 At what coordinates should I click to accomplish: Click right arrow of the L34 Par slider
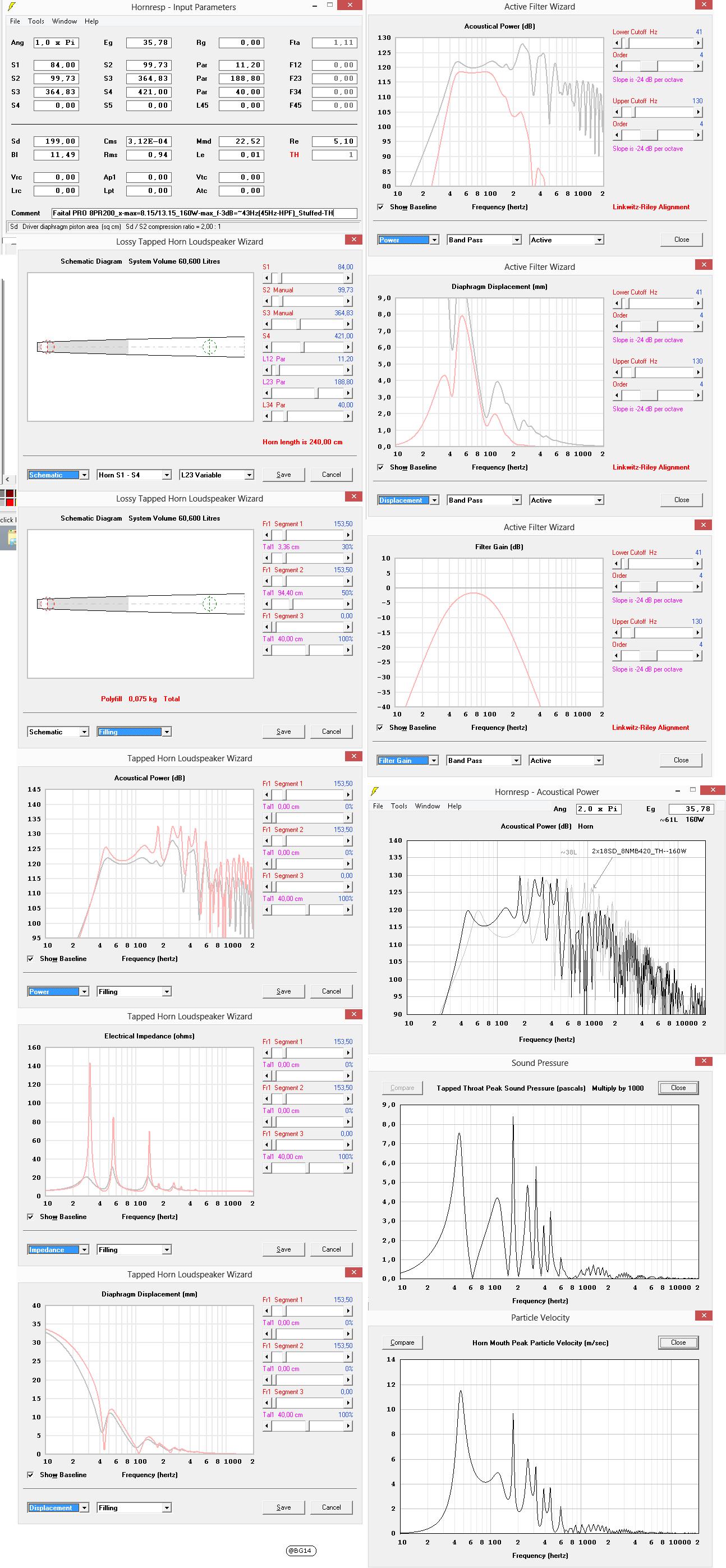tap(349, 416)
